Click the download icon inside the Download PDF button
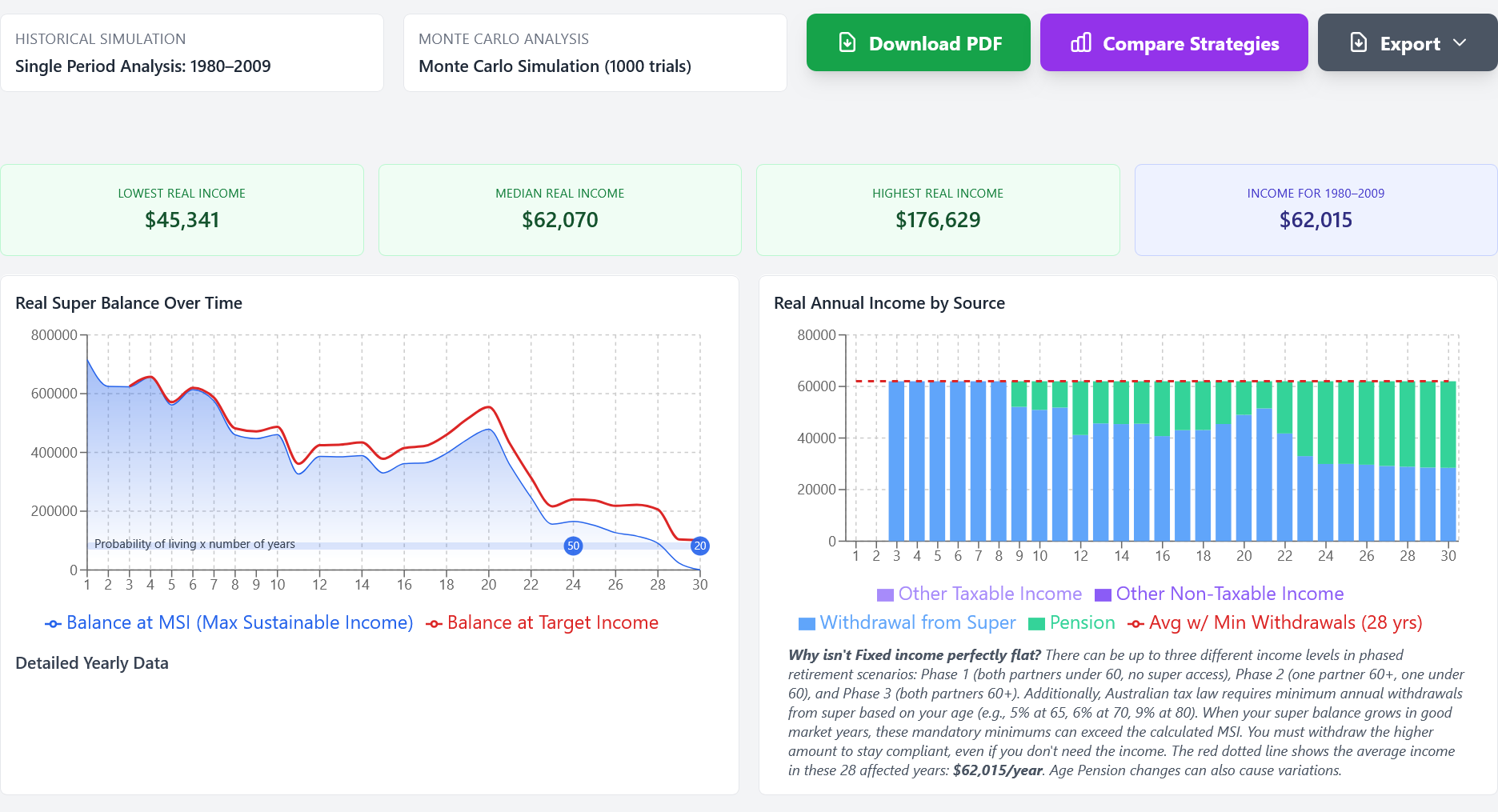 (846, 42)
